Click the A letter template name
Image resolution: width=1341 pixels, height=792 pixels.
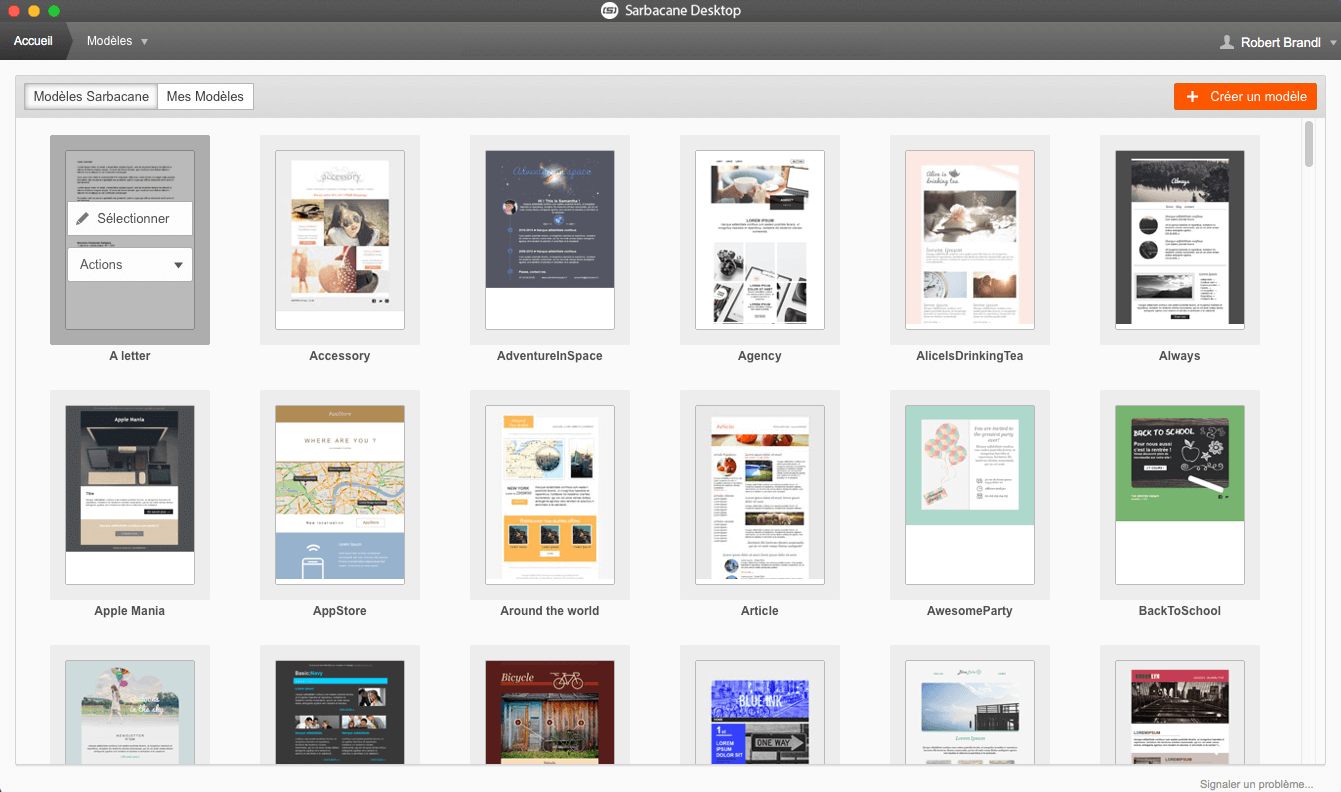click(130, 356)
